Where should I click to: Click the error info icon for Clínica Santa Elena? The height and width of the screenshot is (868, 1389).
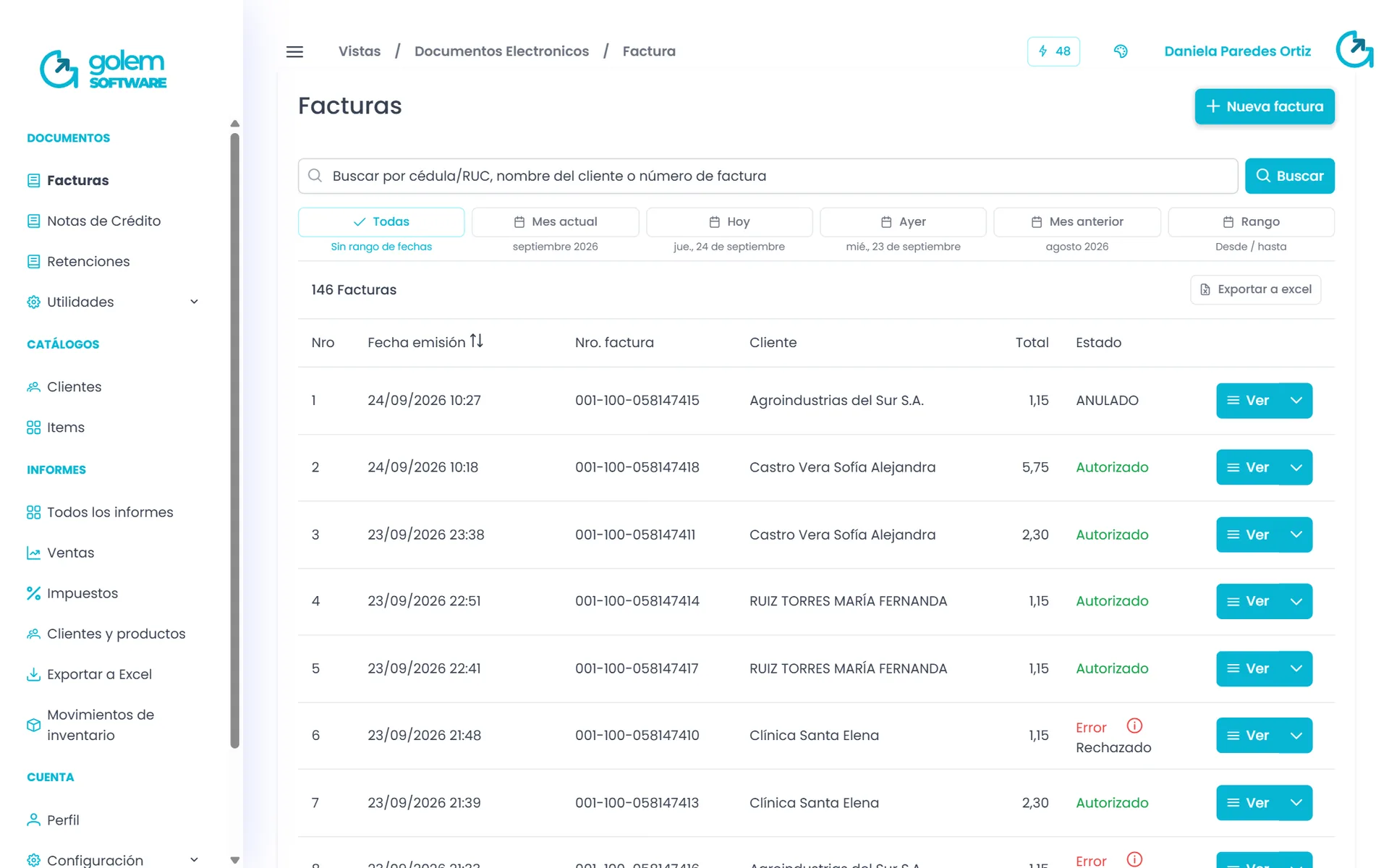point(1134,726)
